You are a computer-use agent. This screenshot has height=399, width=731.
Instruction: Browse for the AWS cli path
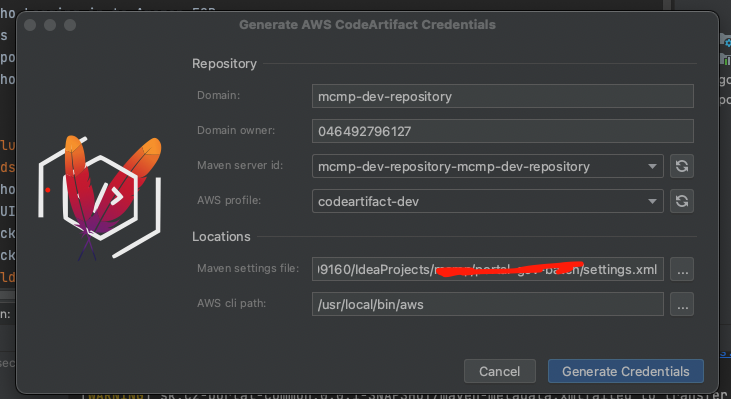pos(682,304)
